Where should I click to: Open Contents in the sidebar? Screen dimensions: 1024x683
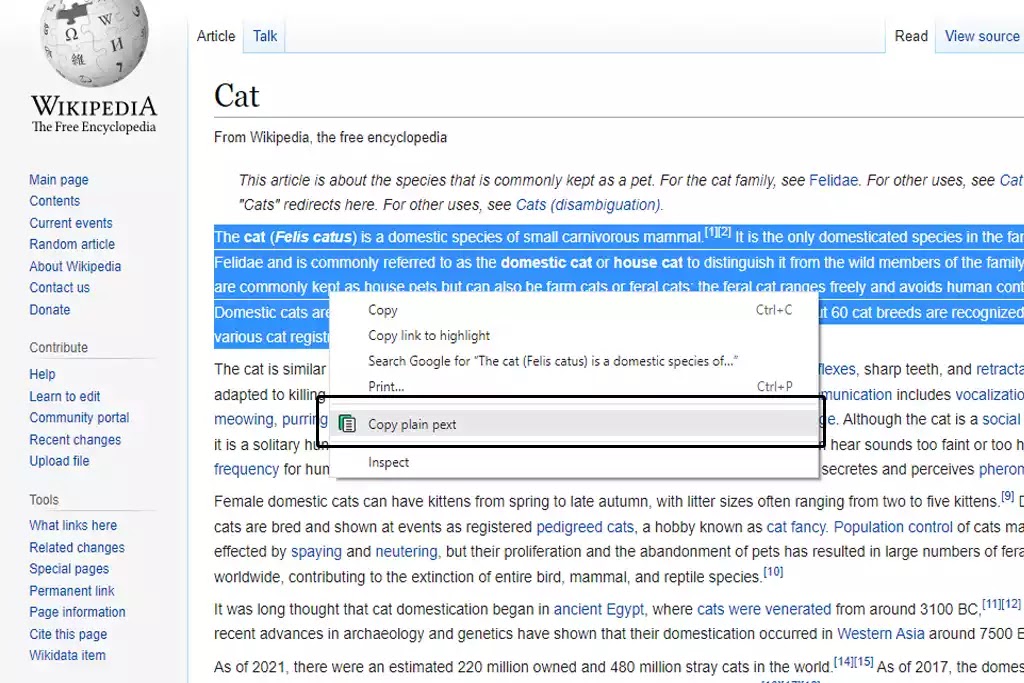click(x=54, y=201)
